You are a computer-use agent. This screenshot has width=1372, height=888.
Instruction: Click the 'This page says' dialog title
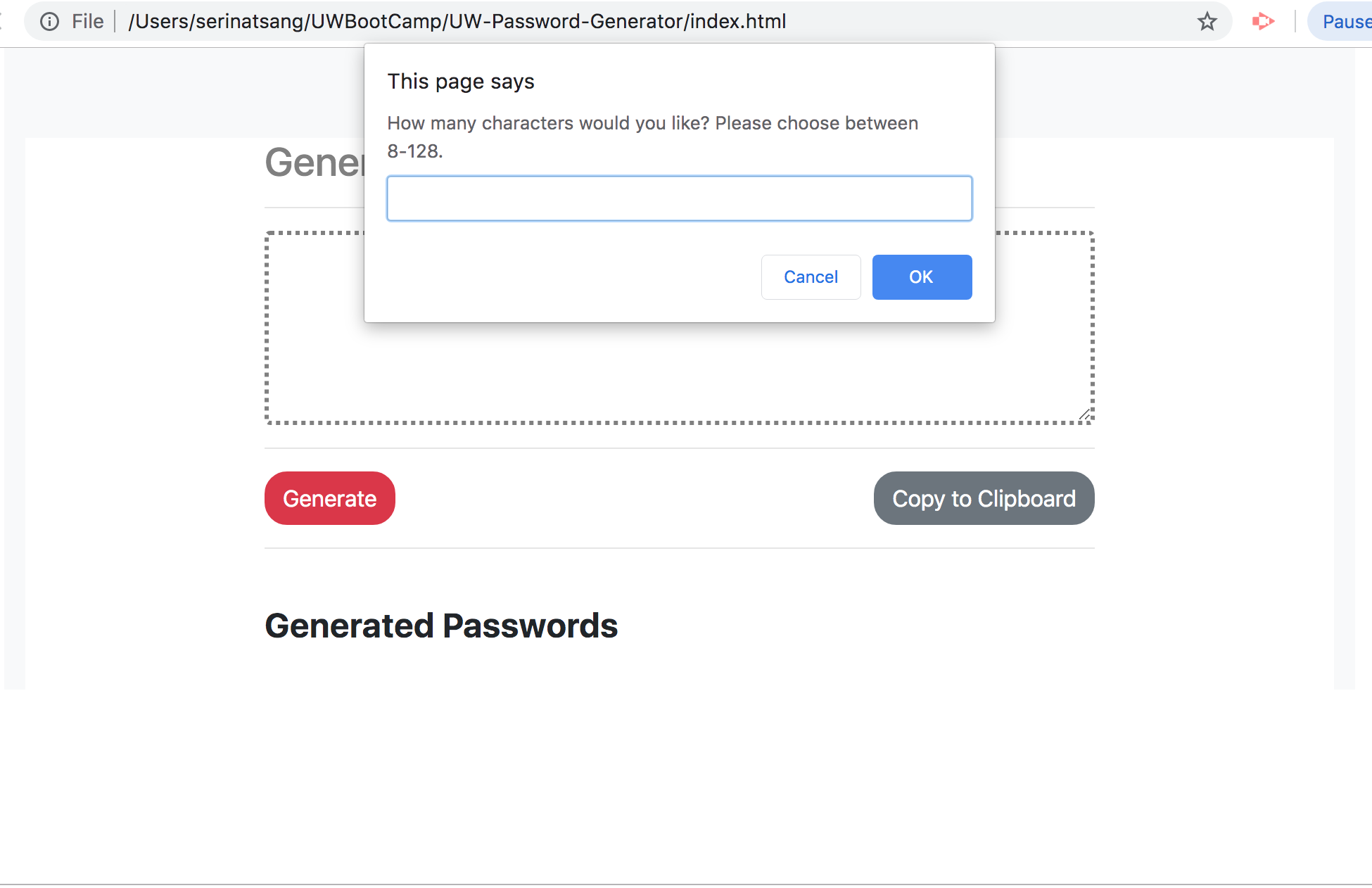coord(461,81)
